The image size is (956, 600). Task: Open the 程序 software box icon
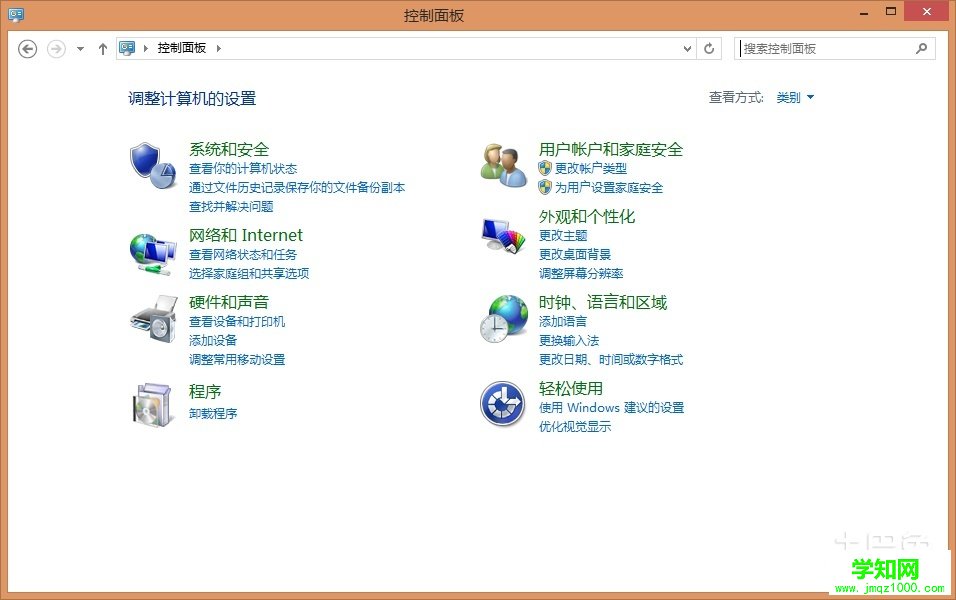click(152, 405)
